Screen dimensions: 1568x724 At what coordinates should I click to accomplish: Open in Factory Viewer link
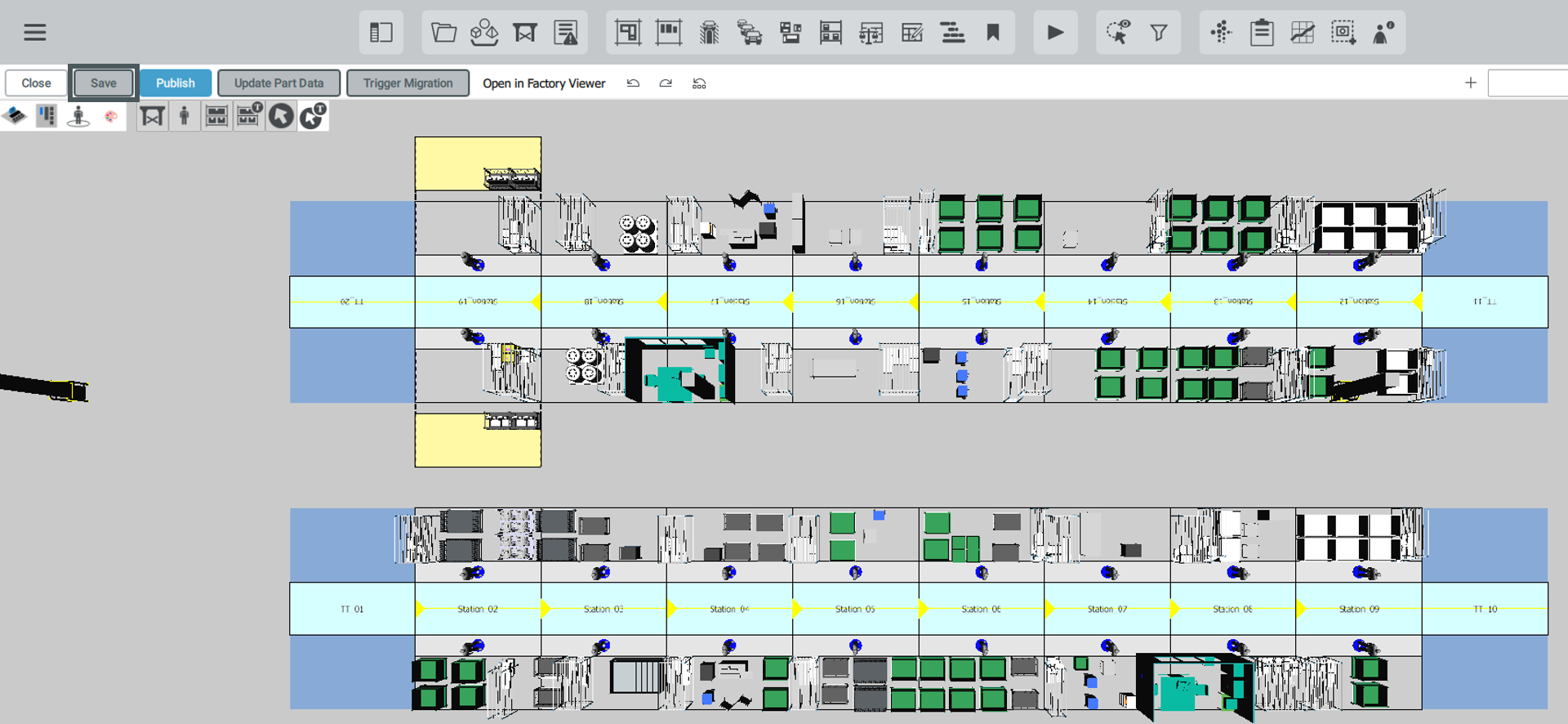[x=544, y=83]
